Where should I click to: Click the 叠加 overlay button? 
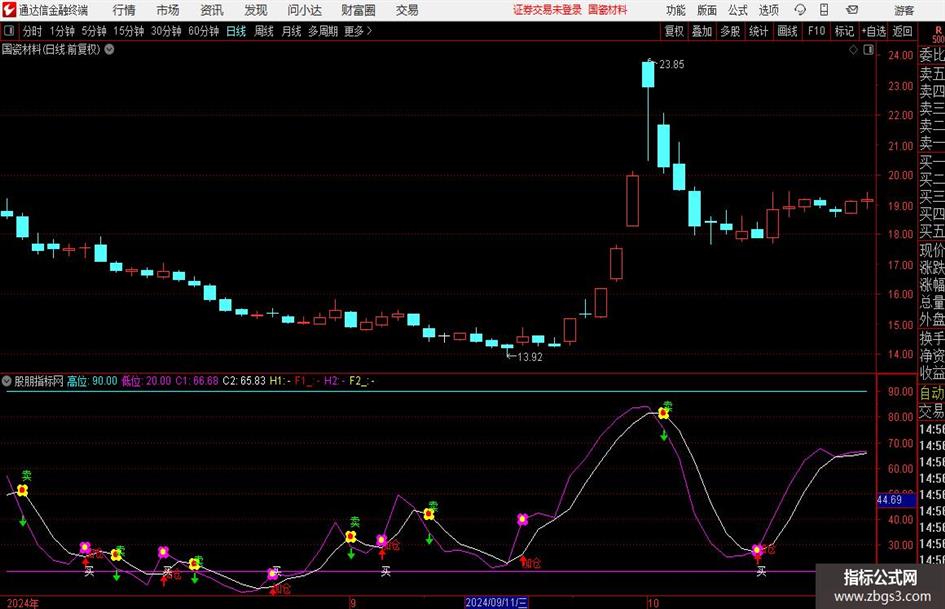click(702, 31)
